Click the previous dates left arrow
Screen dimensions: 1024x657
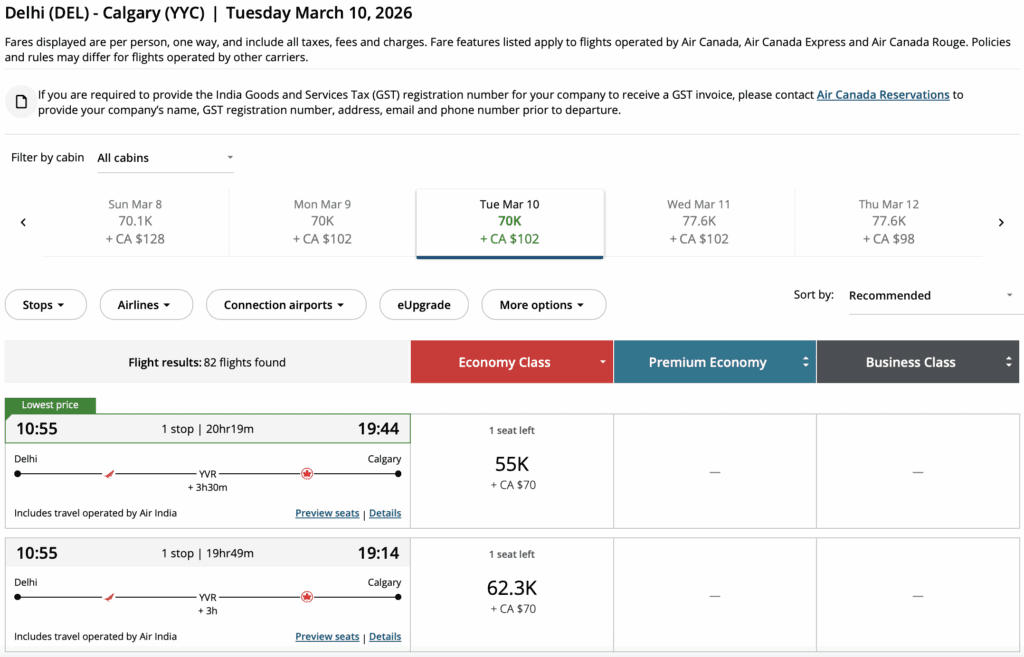[23, 222]
